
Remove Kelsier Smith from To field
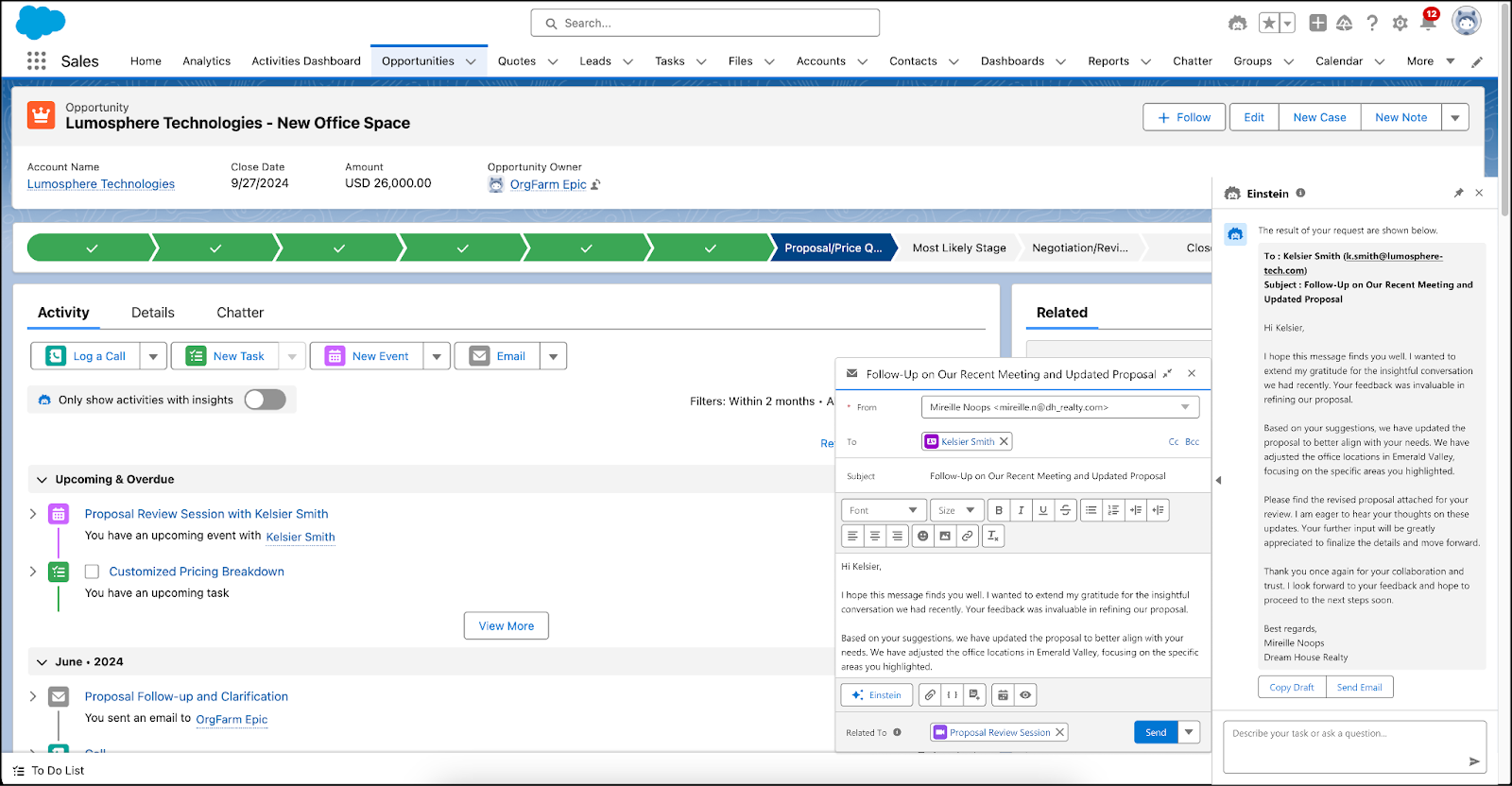(x=1004, y=441)
